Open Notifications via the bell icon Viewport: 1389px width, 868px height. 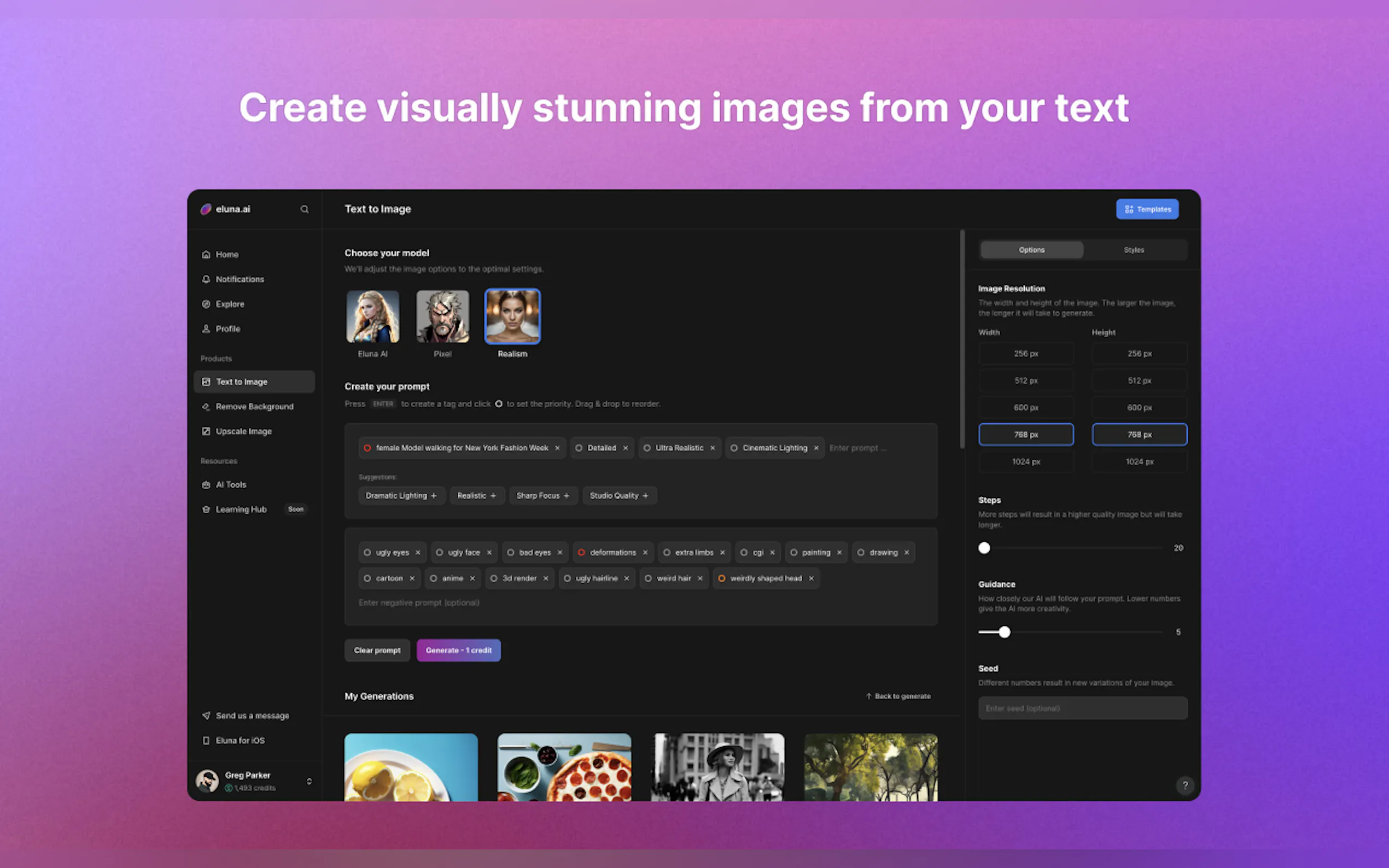pyautogui.click(x=206, y=279)
